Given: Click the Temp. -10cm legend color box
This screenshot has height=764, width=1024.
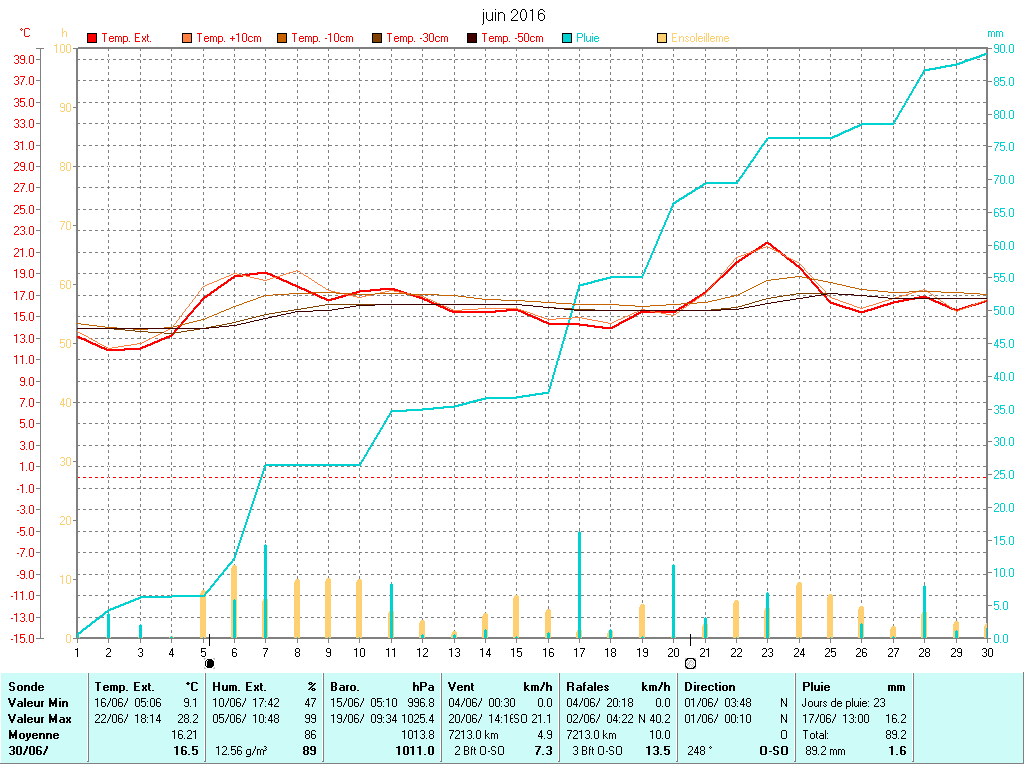Looking at the screenshot, I should point(283,38).
